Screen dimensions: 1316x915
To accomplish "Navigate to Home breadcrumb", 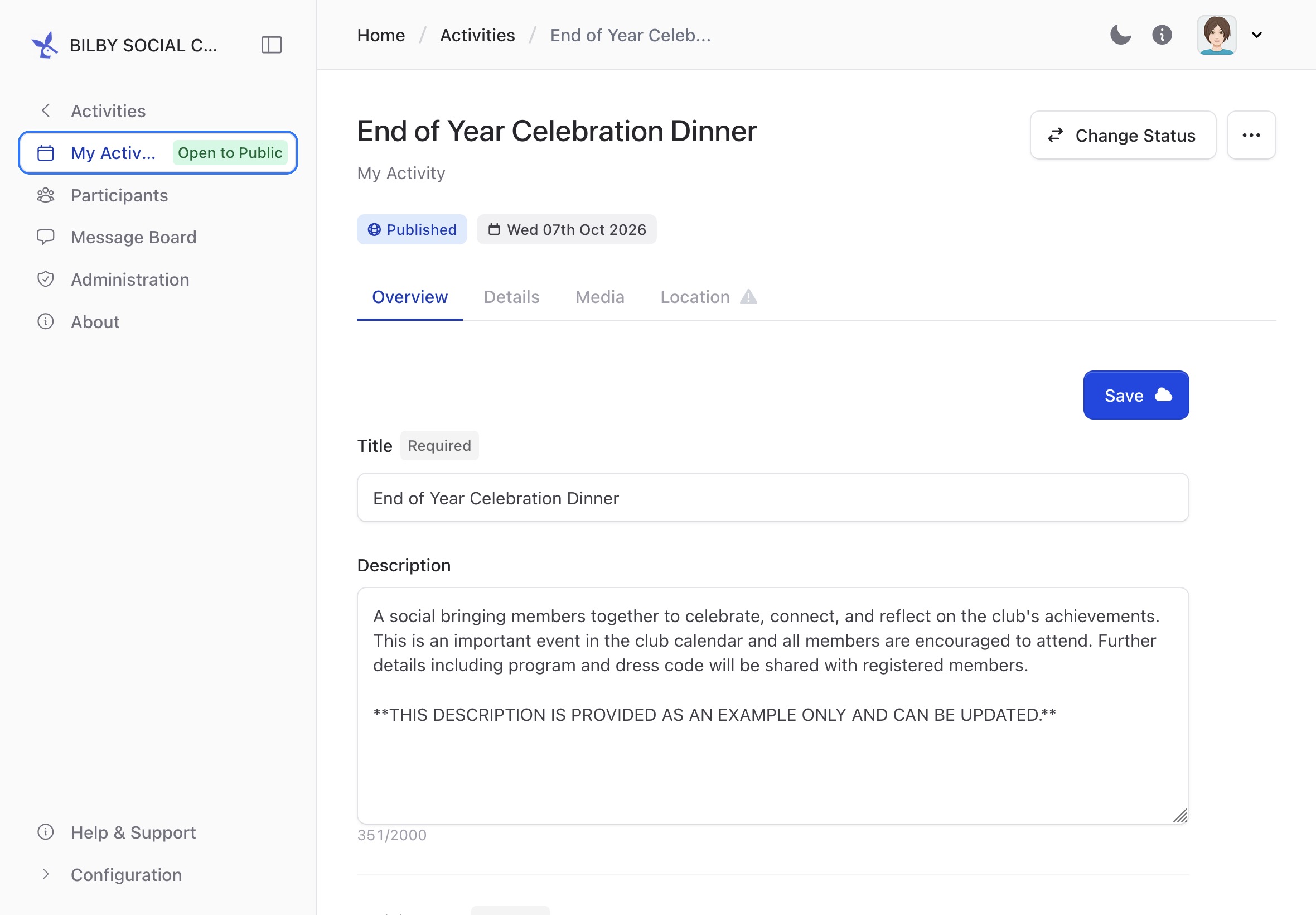I will pos(381,35).
